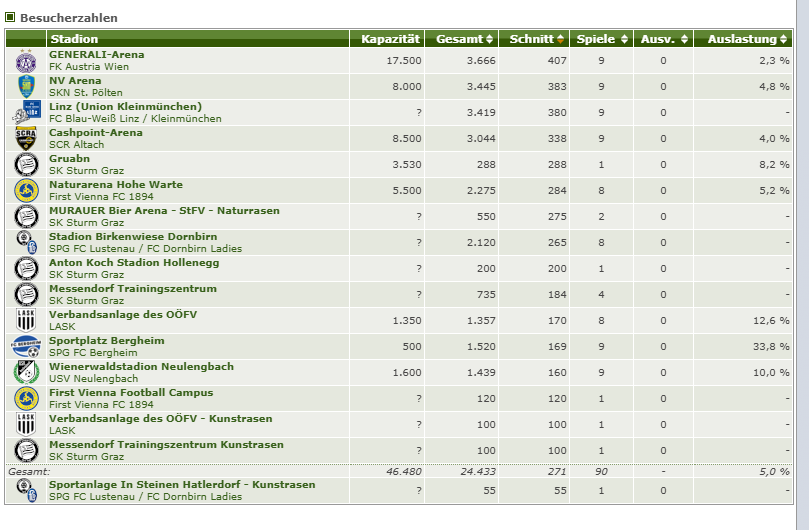The width and height of the screenshot is (809, 530).
Task: Open MURAUER Bier Arena - StFV - Naturrasen link
Action: 164,211
